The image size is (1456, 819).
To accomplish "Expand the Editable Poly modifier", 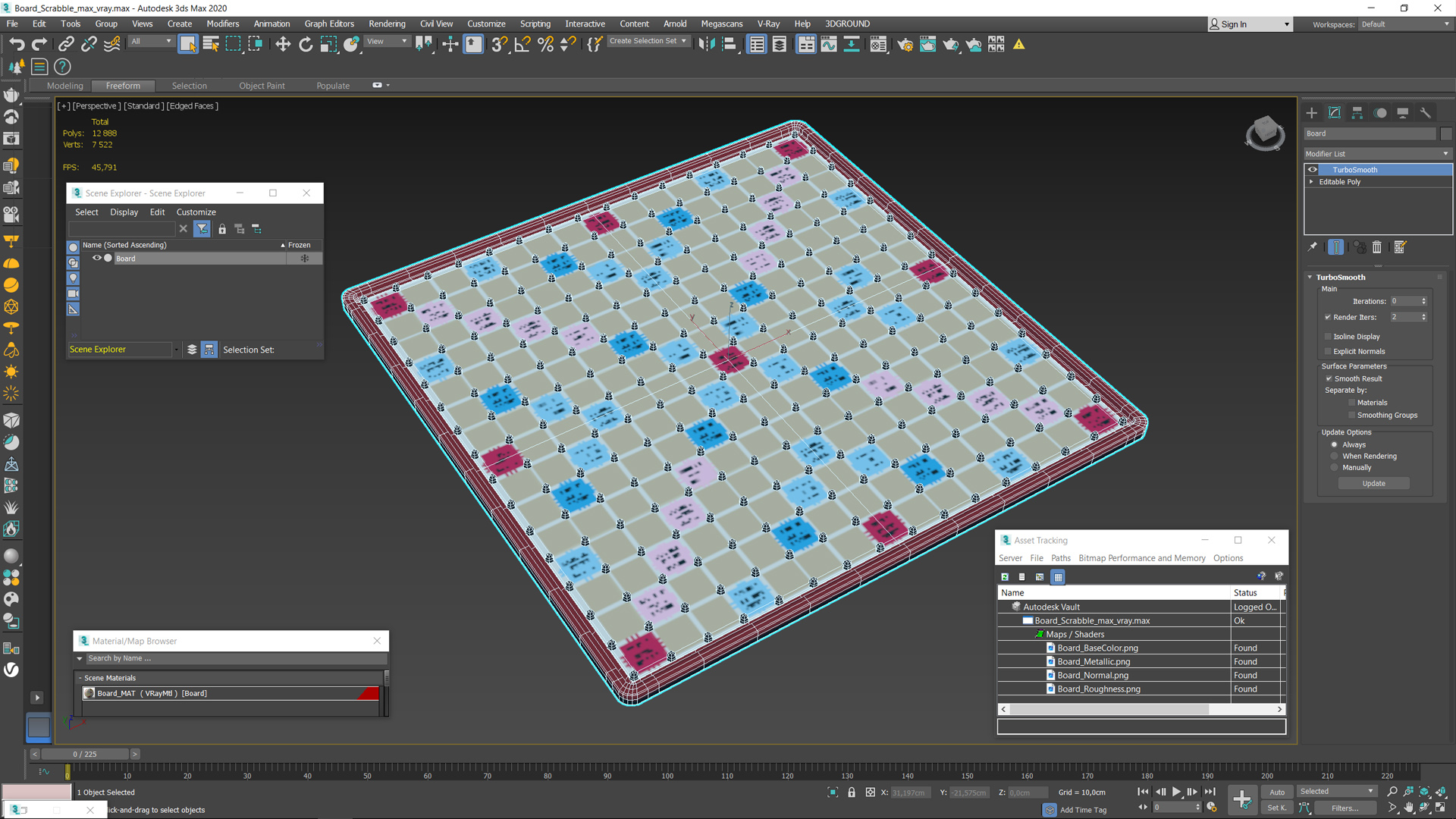I will (1311, 182).
